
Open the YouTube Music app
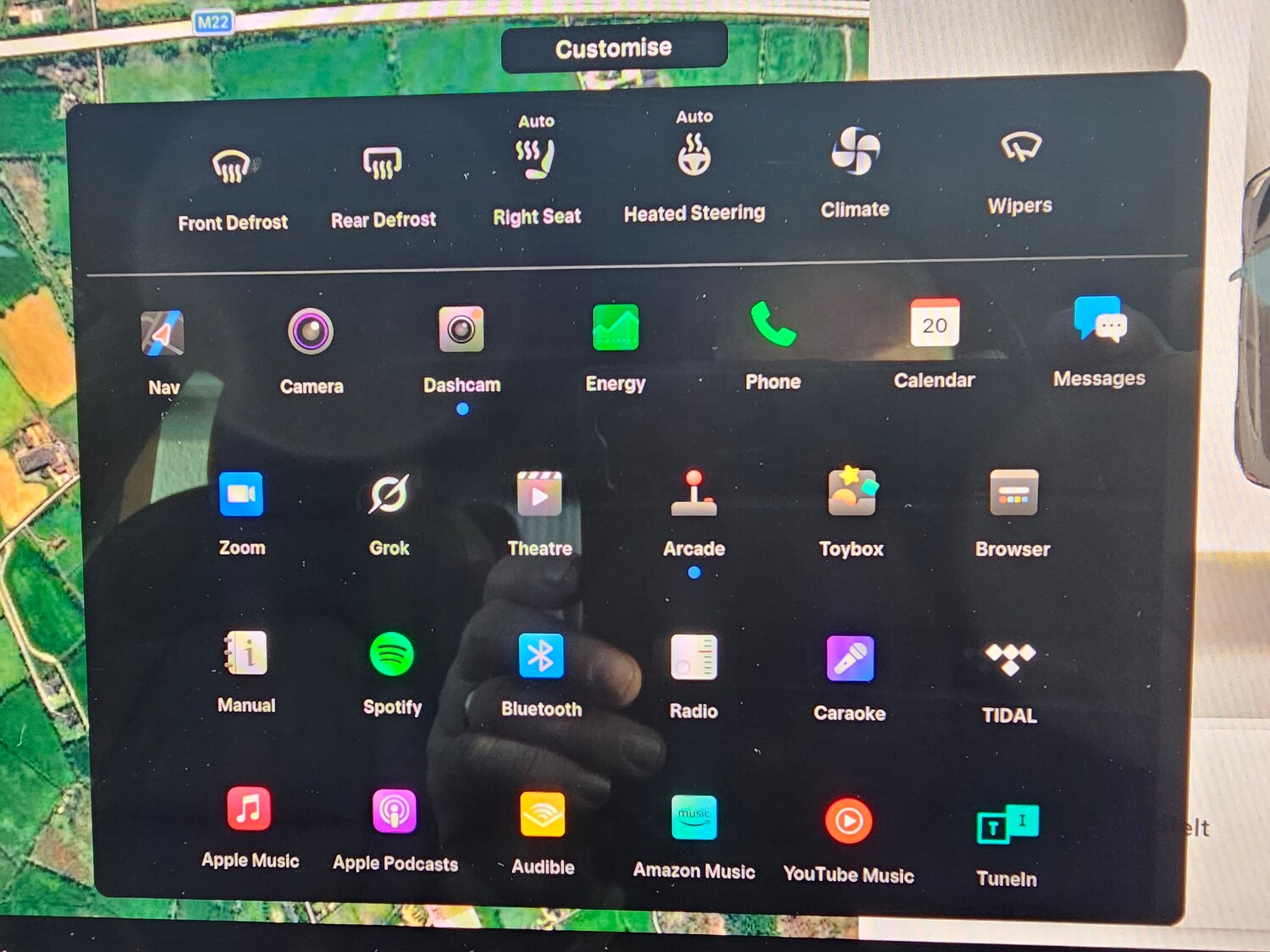[848, 821]
